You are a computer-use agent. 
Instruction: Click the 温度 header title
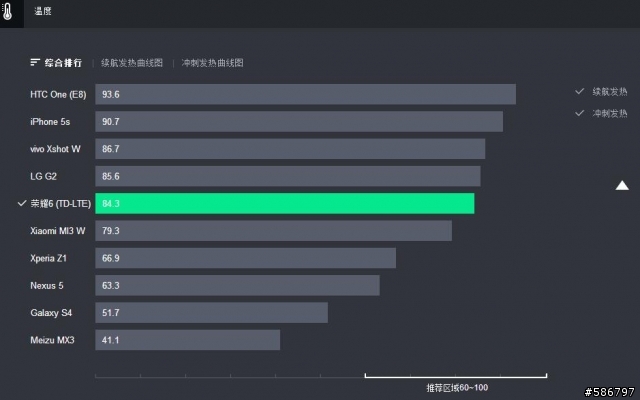coord(42,11)
